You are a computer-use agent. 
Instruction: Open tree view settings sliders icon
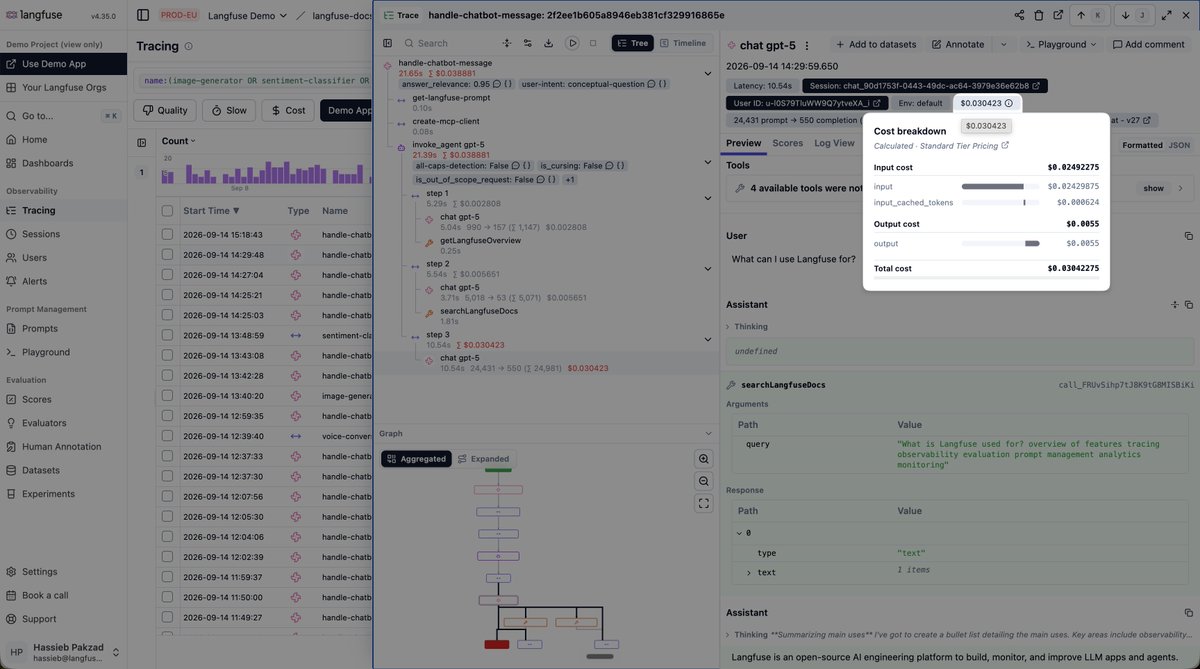(528, 43)
